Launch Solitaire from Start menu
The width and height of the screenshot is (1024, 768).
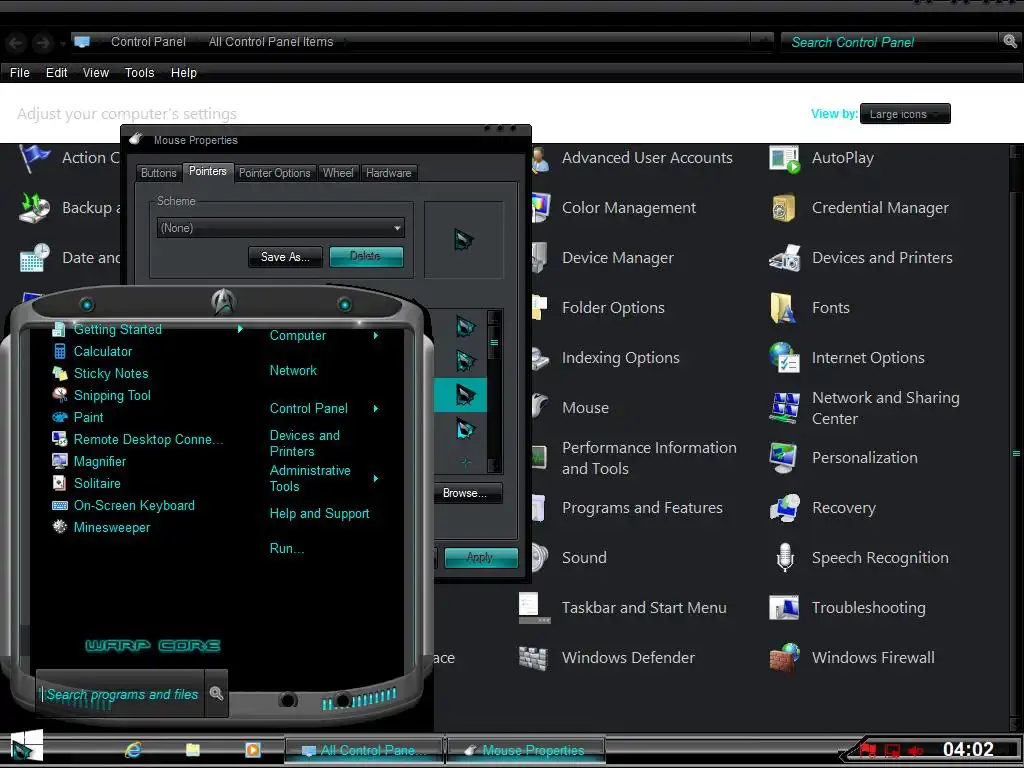(x=97, y=483)
